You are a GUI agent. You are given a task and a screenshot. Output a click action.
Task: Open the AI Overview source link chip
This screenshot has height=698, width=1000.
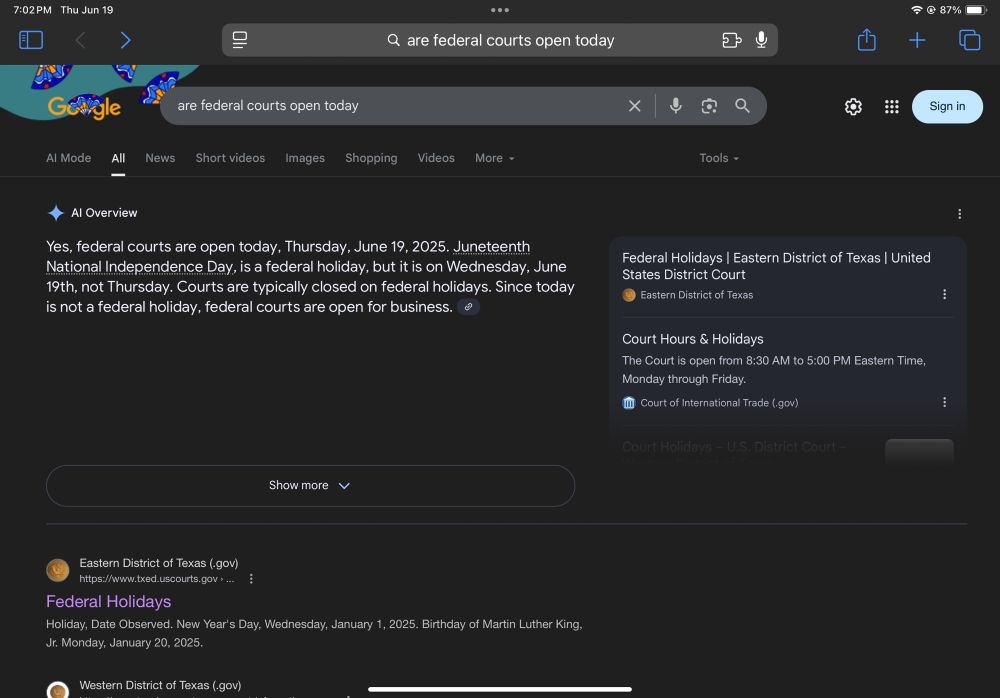point(468,307)
